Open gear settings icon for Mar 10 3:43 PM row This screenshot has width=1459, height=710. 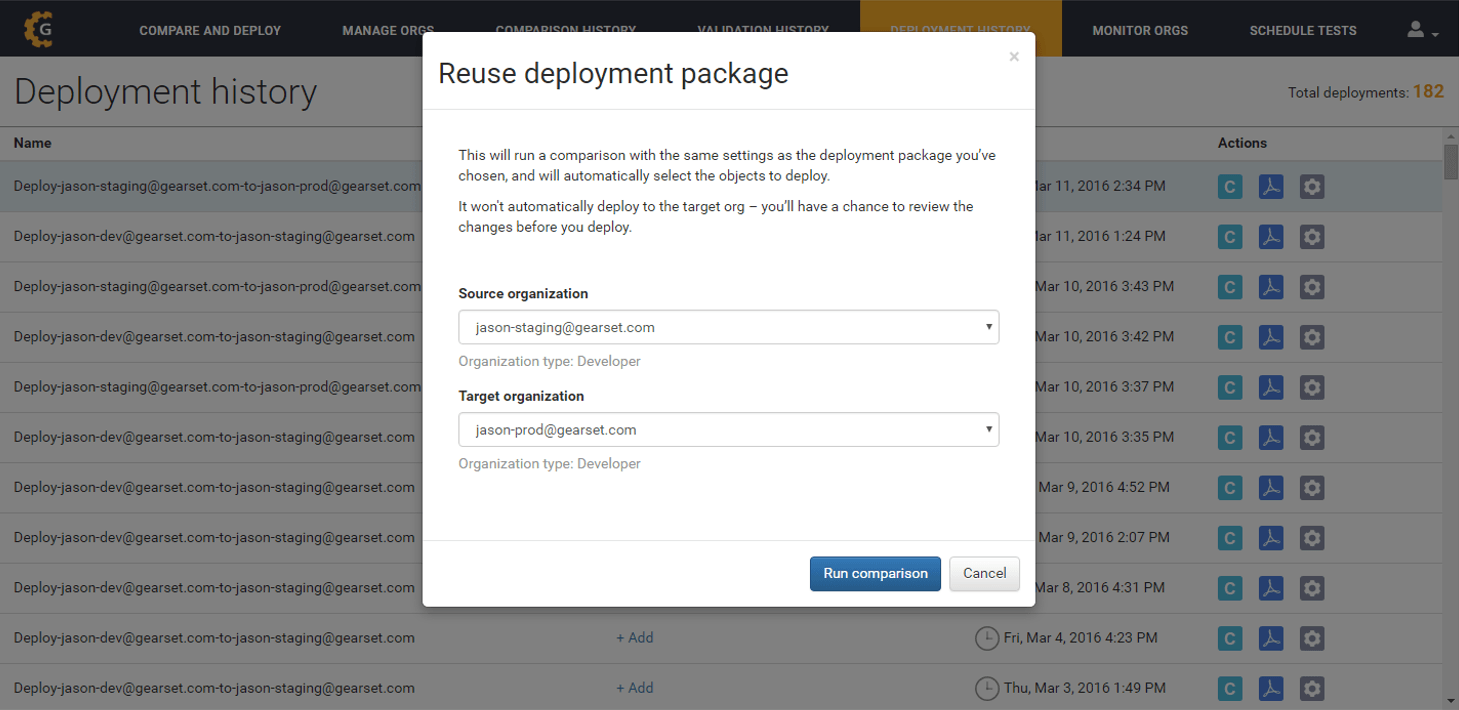click(x=1312, y=287)
